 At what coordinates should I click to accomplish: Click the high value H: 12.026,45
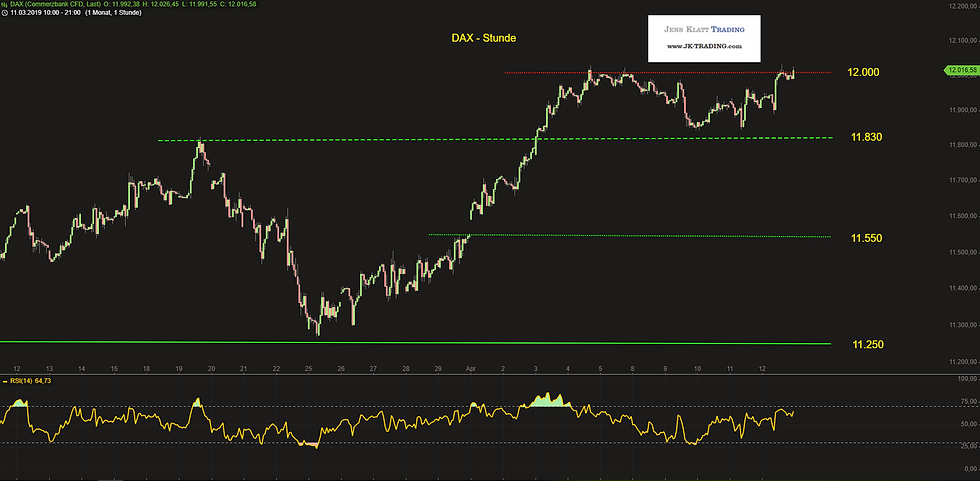[x=162, y=4]
